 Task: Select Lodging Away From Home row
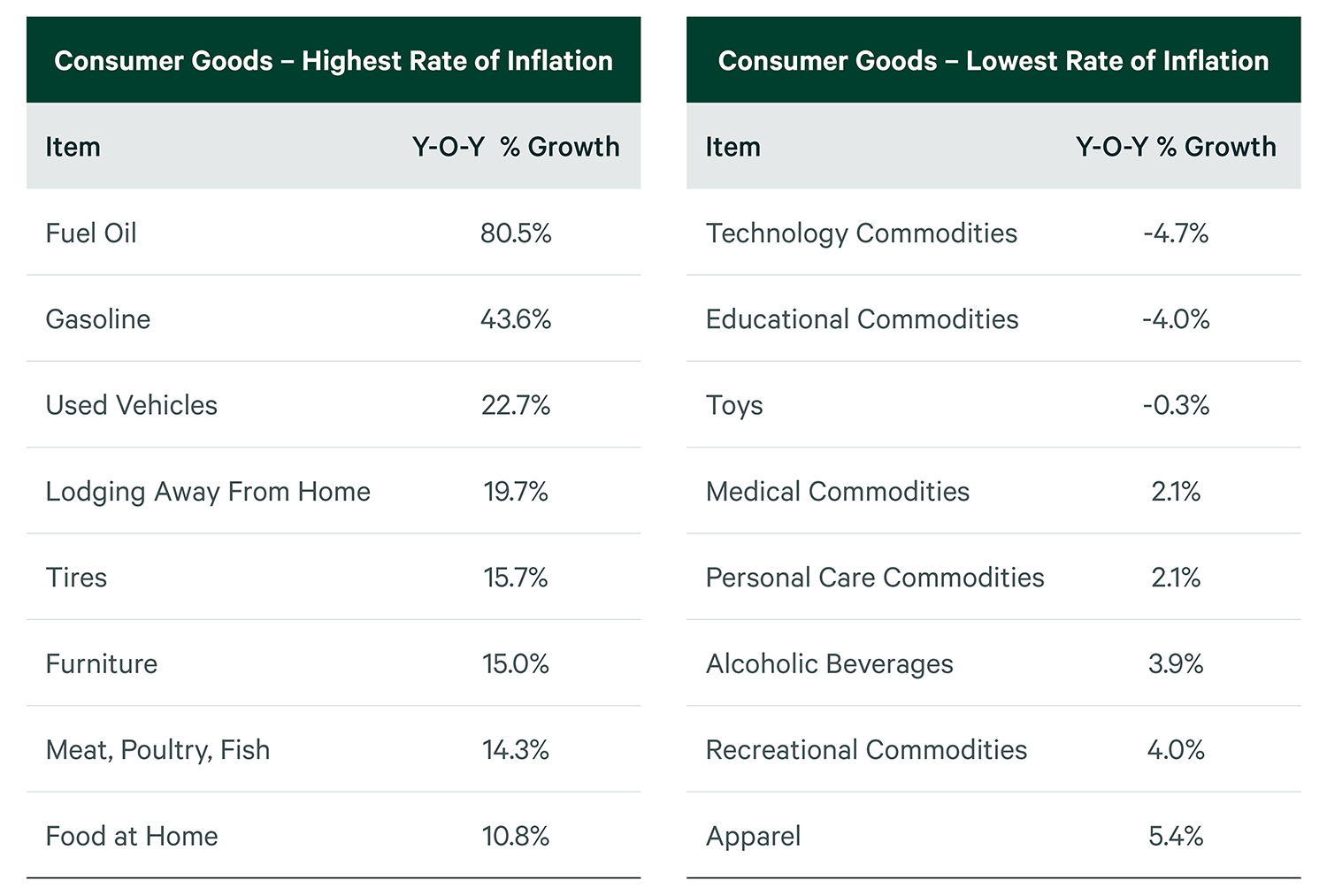point(208,491)
